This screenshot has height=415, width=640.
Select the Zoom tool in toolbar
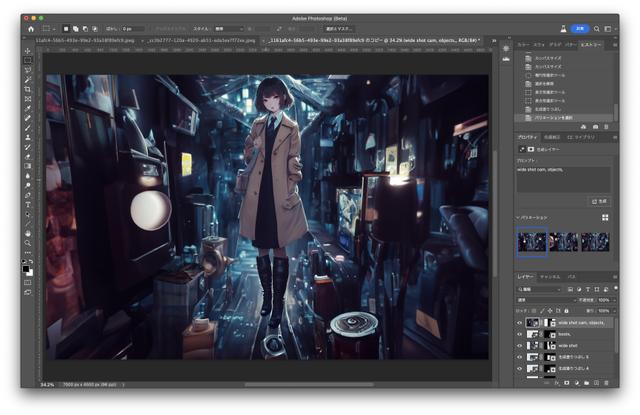[x=28, y=242]
